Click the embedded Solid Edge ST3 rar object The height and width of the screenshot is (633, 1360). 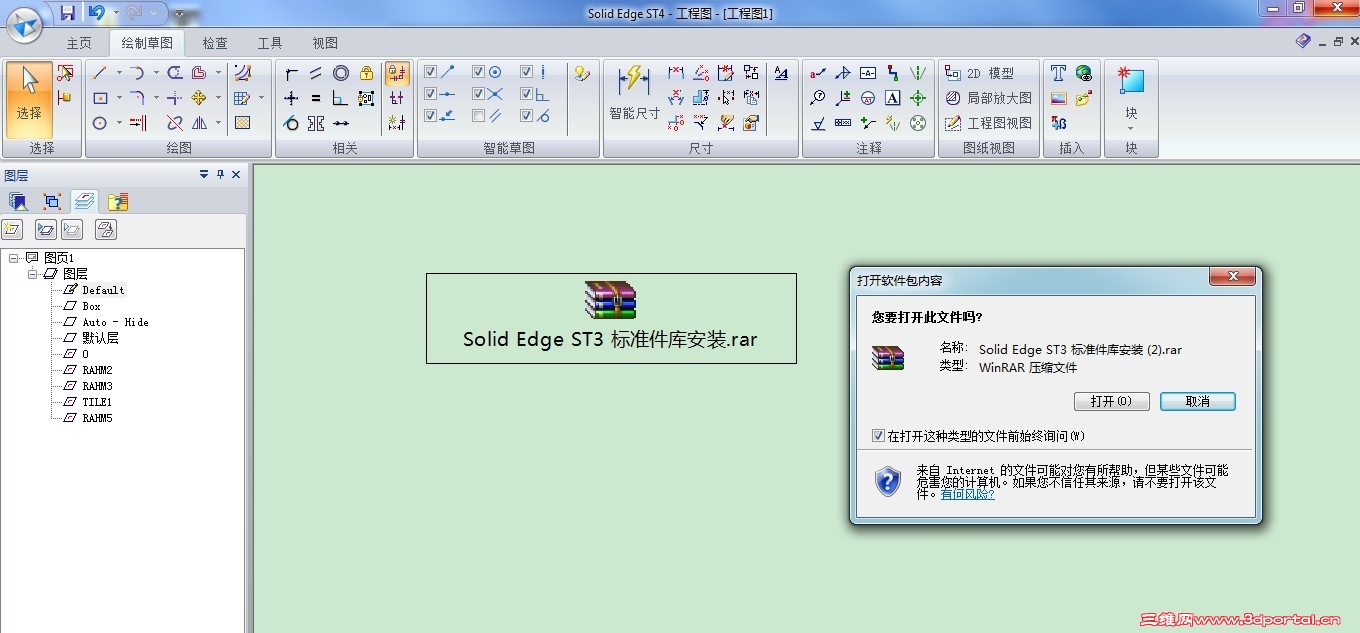tap(611, 318)
